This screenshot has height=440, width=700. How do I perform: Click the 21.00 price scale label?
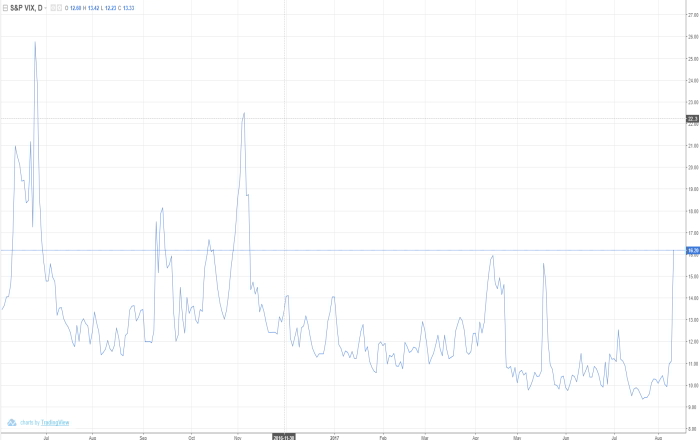693,146
